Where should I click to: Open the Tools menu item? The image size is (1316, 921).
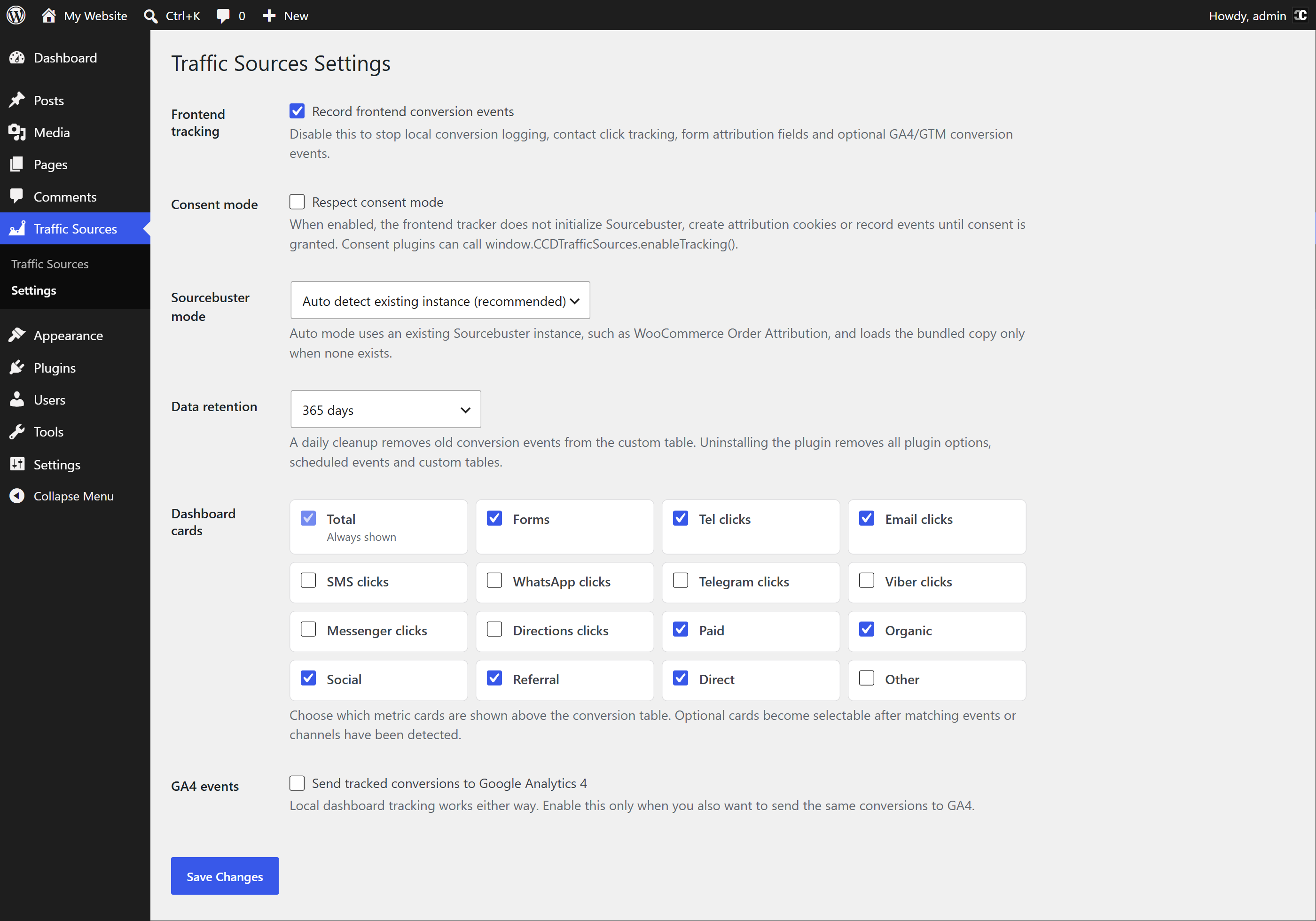tap(75, 431)
